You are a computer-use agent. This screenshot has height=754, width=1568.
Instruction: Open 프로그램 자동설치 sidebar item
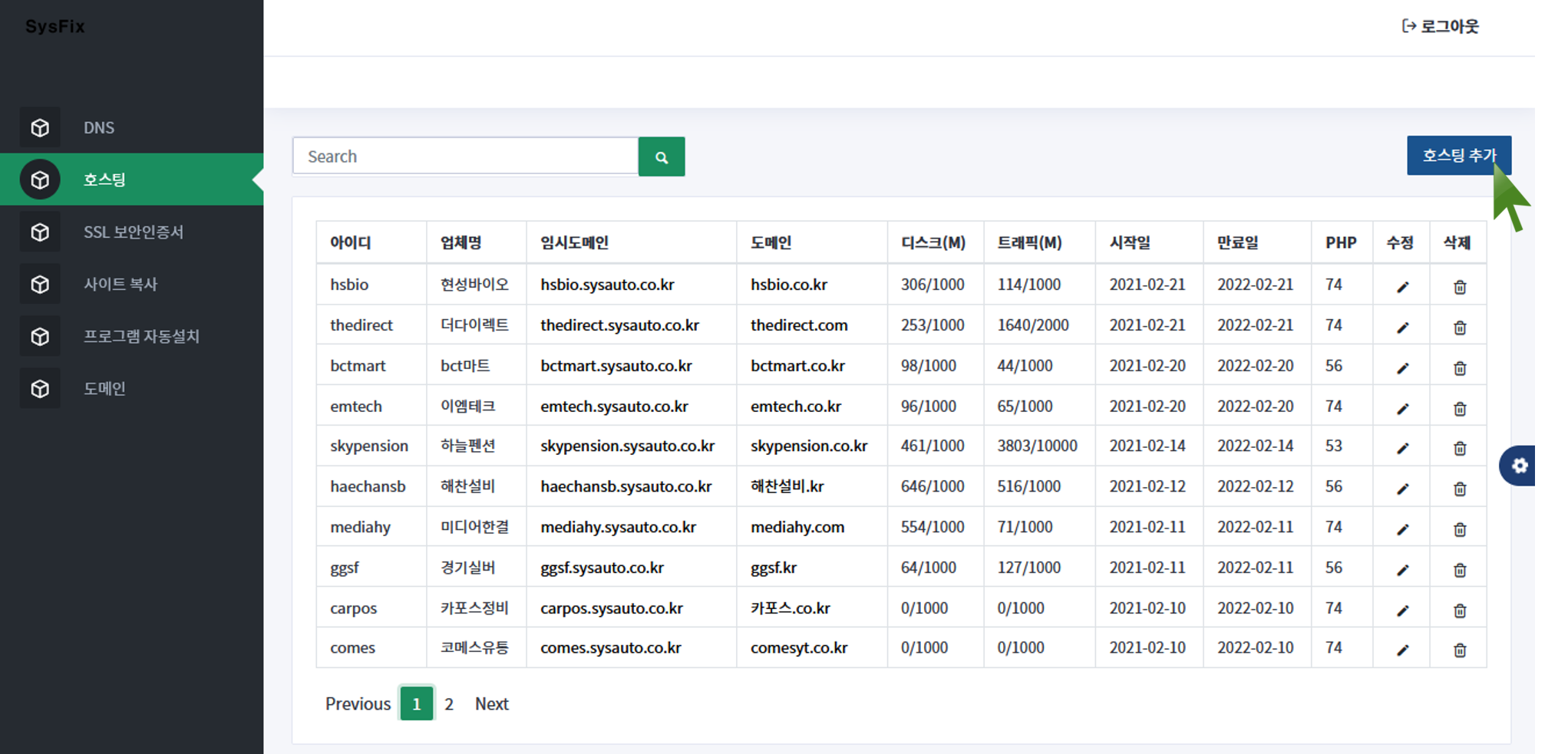click(141, 336)
